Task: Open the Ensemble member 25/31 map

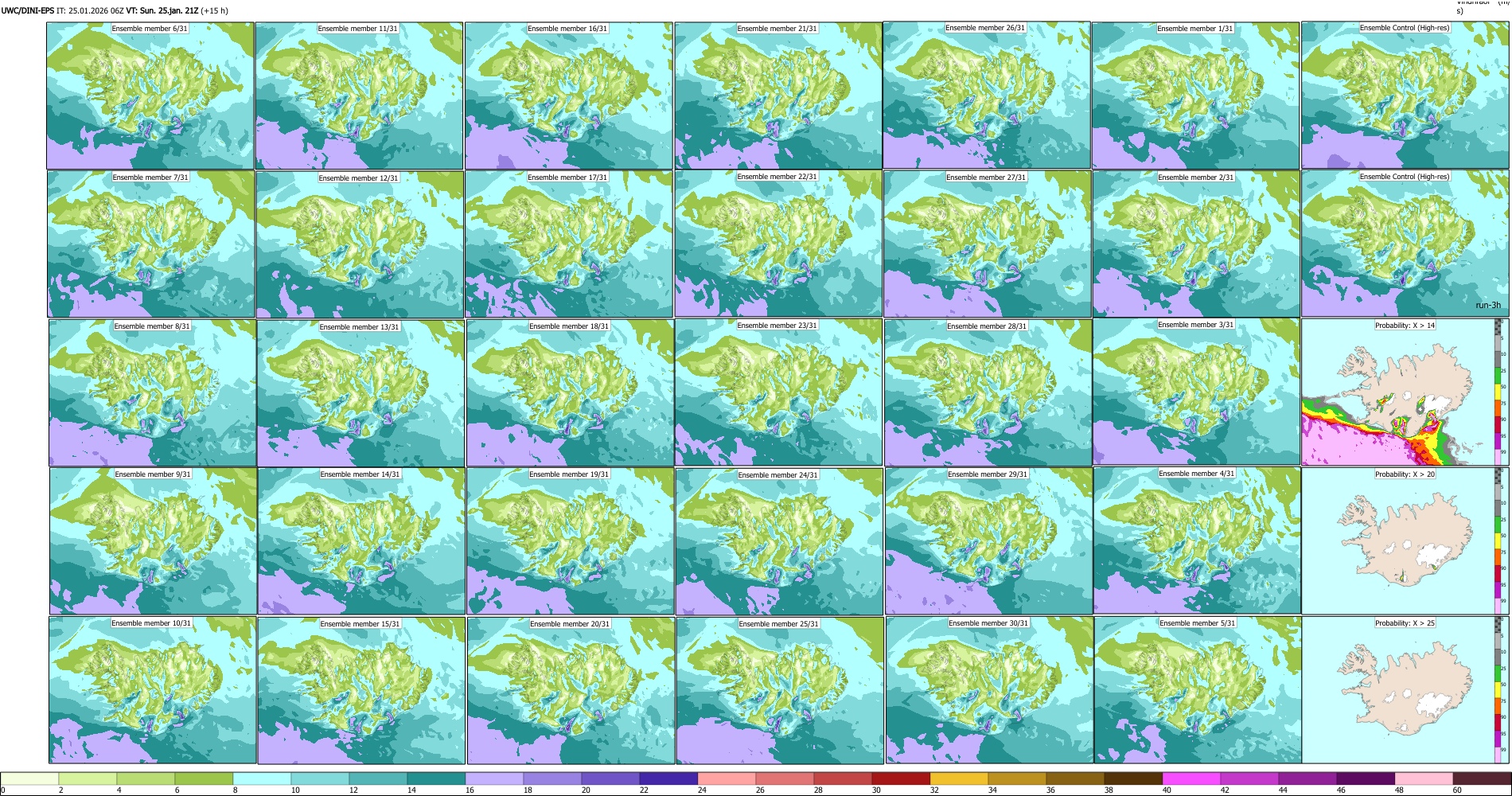Action: pos(780,690)
